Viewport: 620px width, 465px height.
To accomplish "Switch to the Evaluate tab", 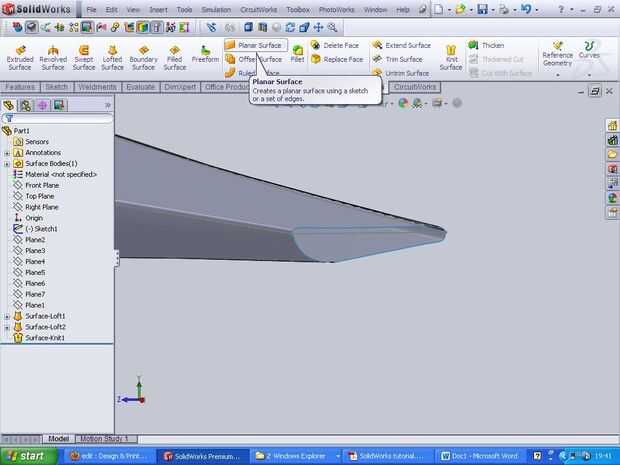I will tap(140, 87).
